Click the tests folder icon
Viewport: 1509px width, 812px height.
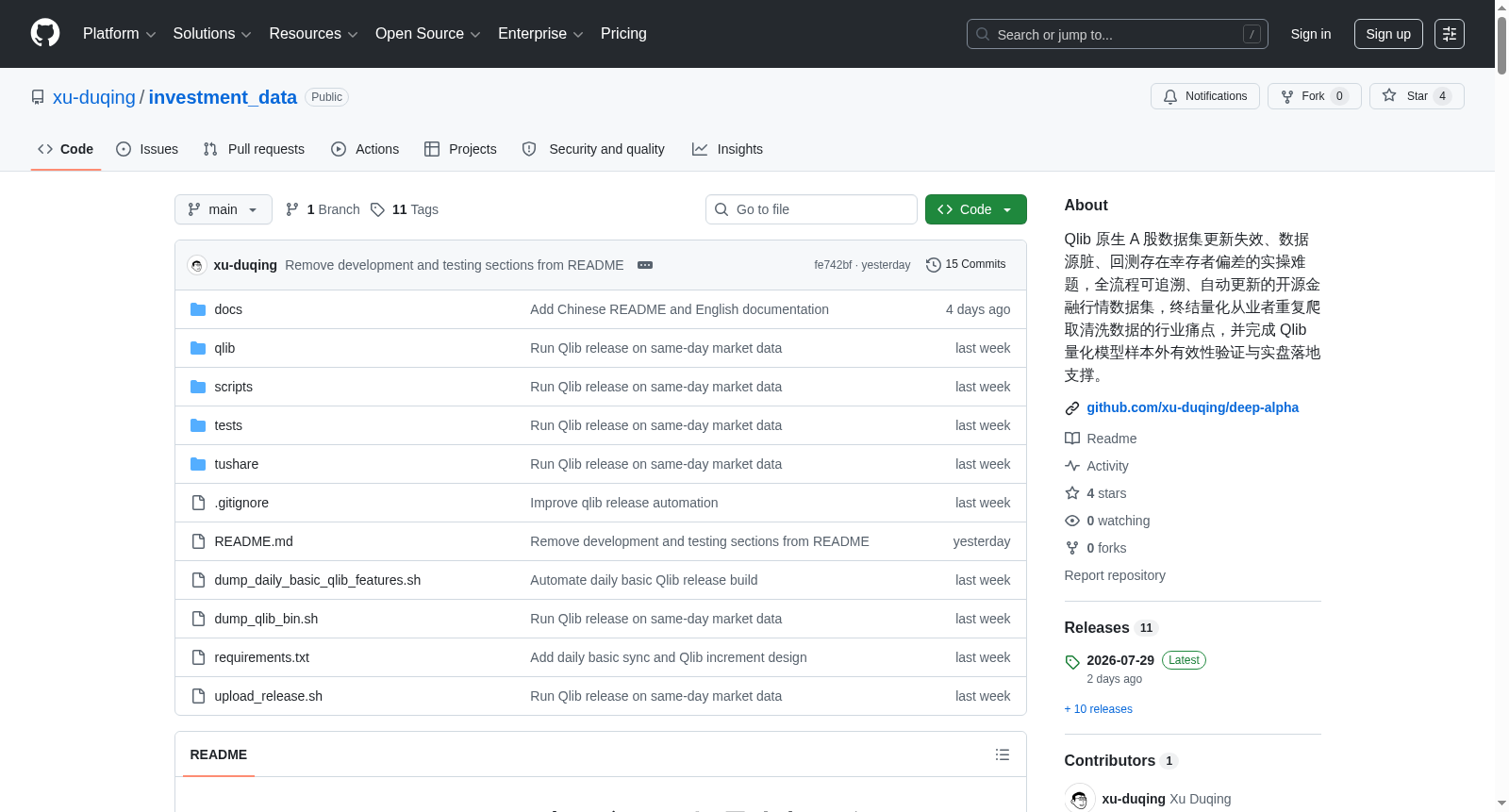click(x=198, y=425)
